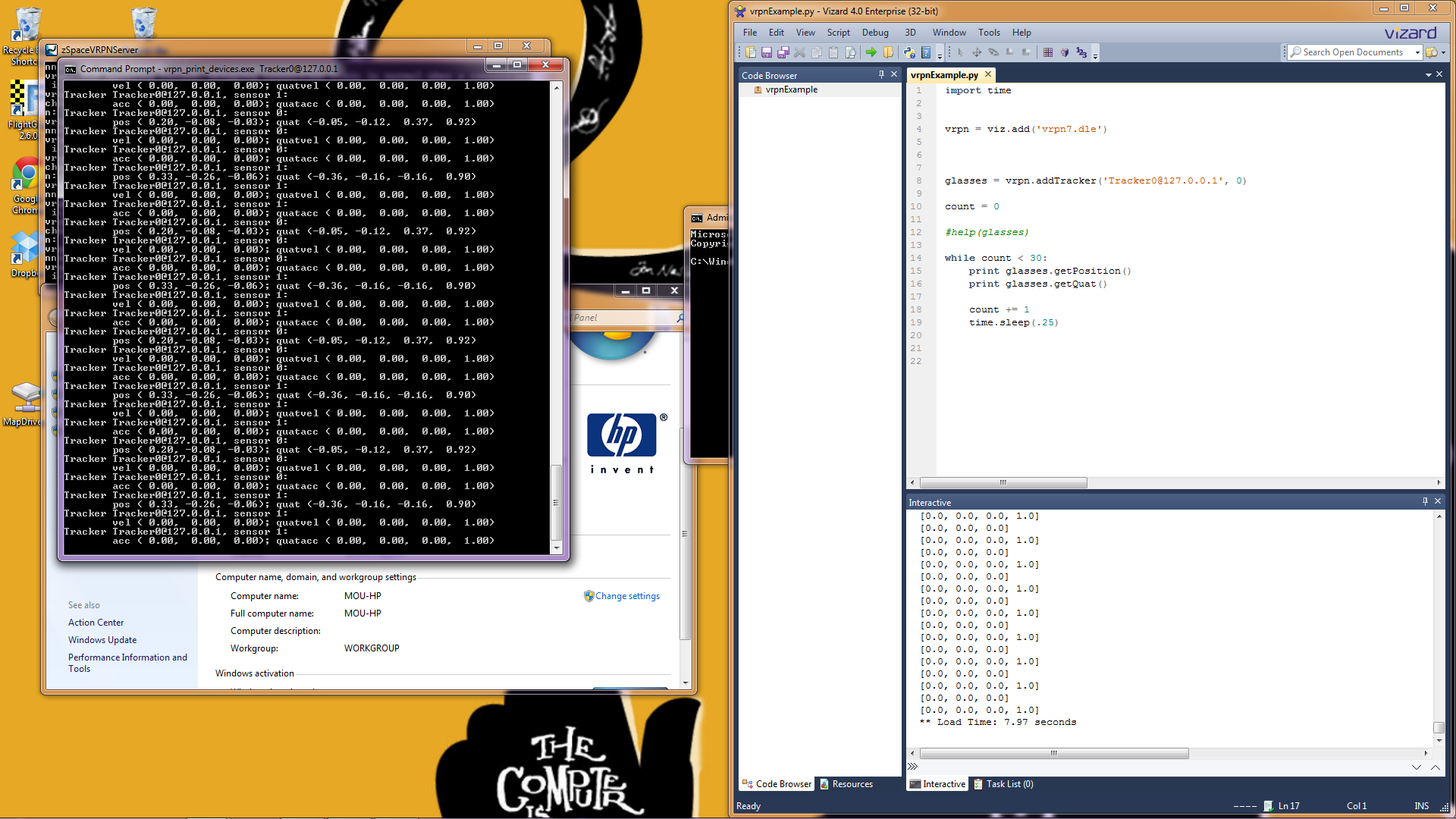
Task: Toggle the grid icon in the toolbar
Action: pyautogui.click(x=1048, y=52)
